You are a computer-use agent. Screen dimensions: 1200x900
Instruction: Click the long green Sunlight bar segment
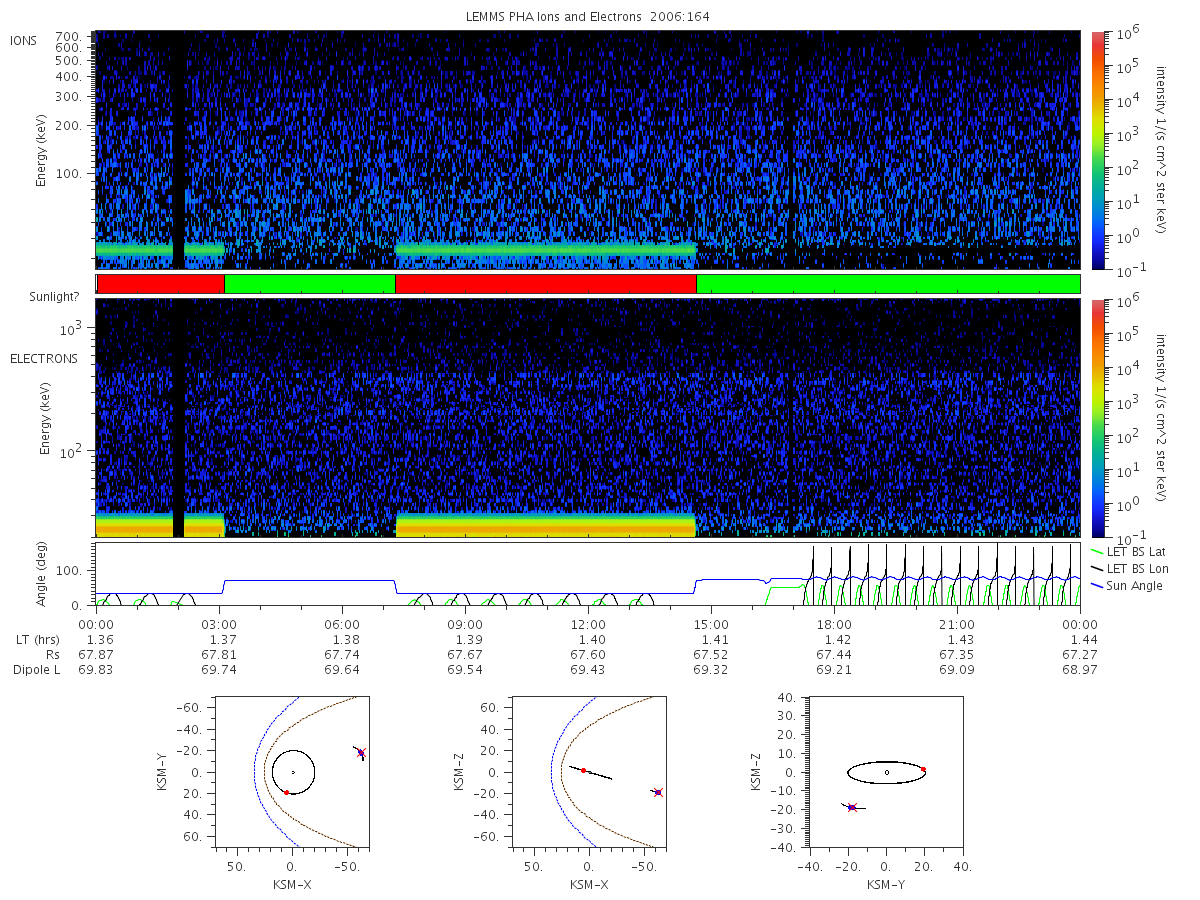[x=888, y=284]
